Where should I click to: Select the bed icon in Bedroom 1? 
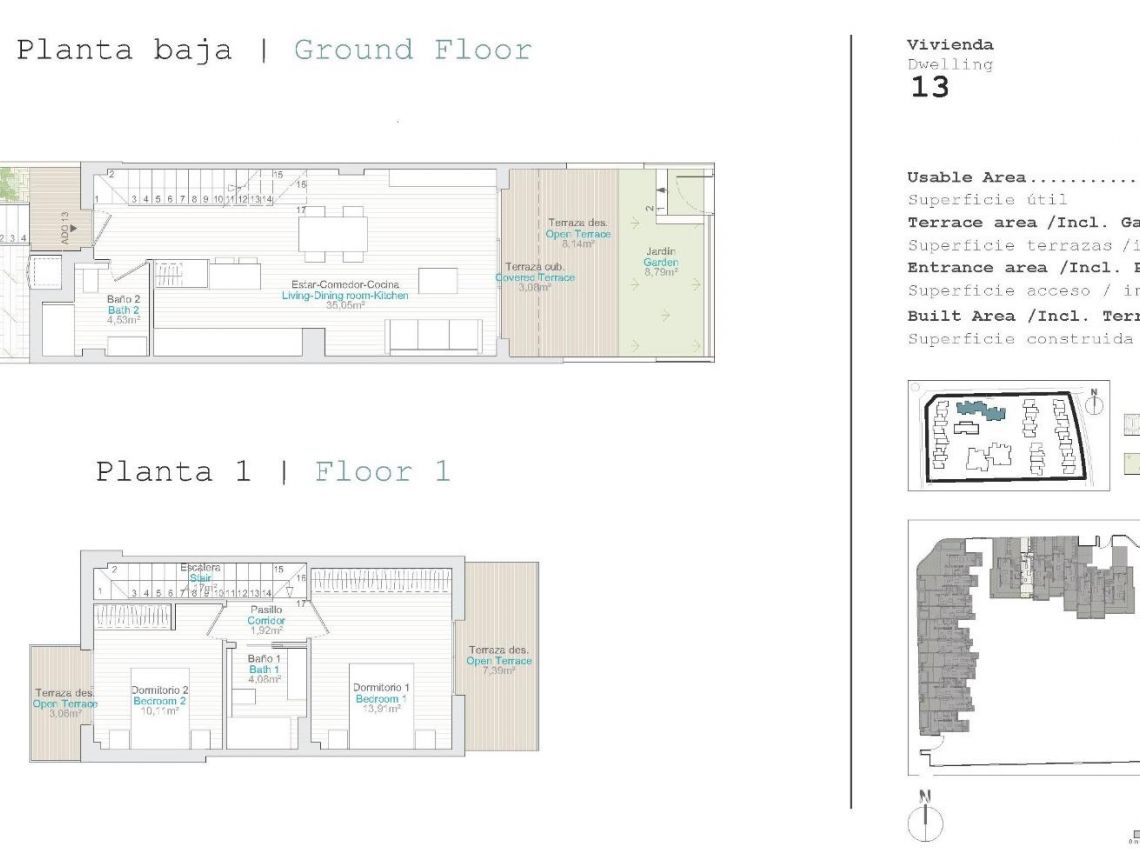pyautogui.click(x=383, y=706)
